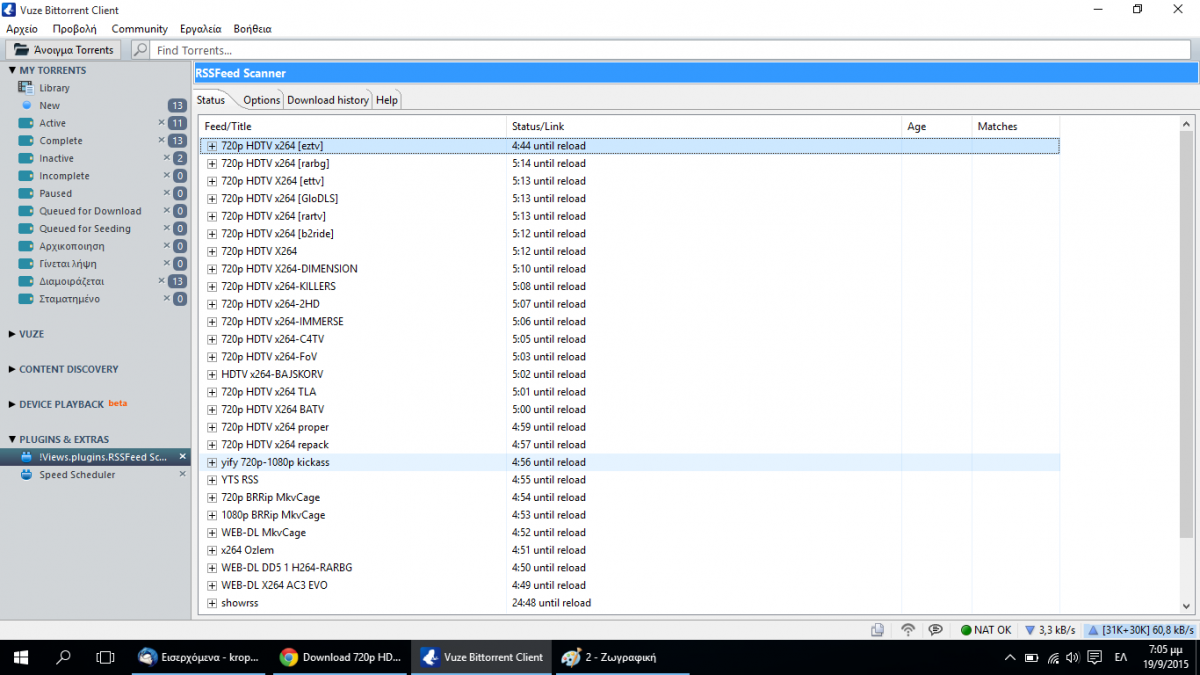Click the Active tag icon in sidebar
The width and height of the screenshot is (1200, 675).
pos(26,123)
